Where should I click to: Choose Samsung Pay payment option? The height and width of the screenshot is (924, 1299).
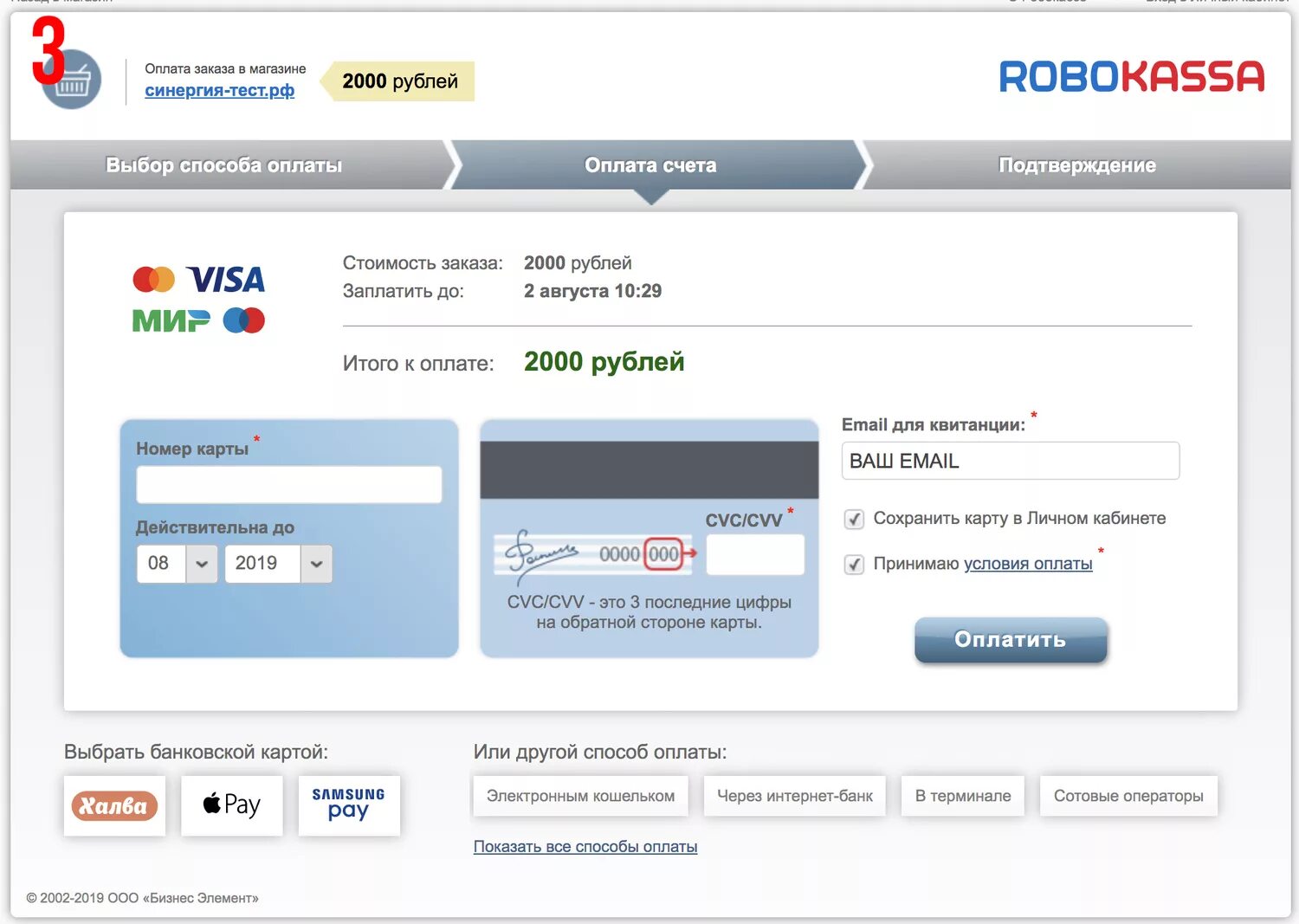[349, 805]
